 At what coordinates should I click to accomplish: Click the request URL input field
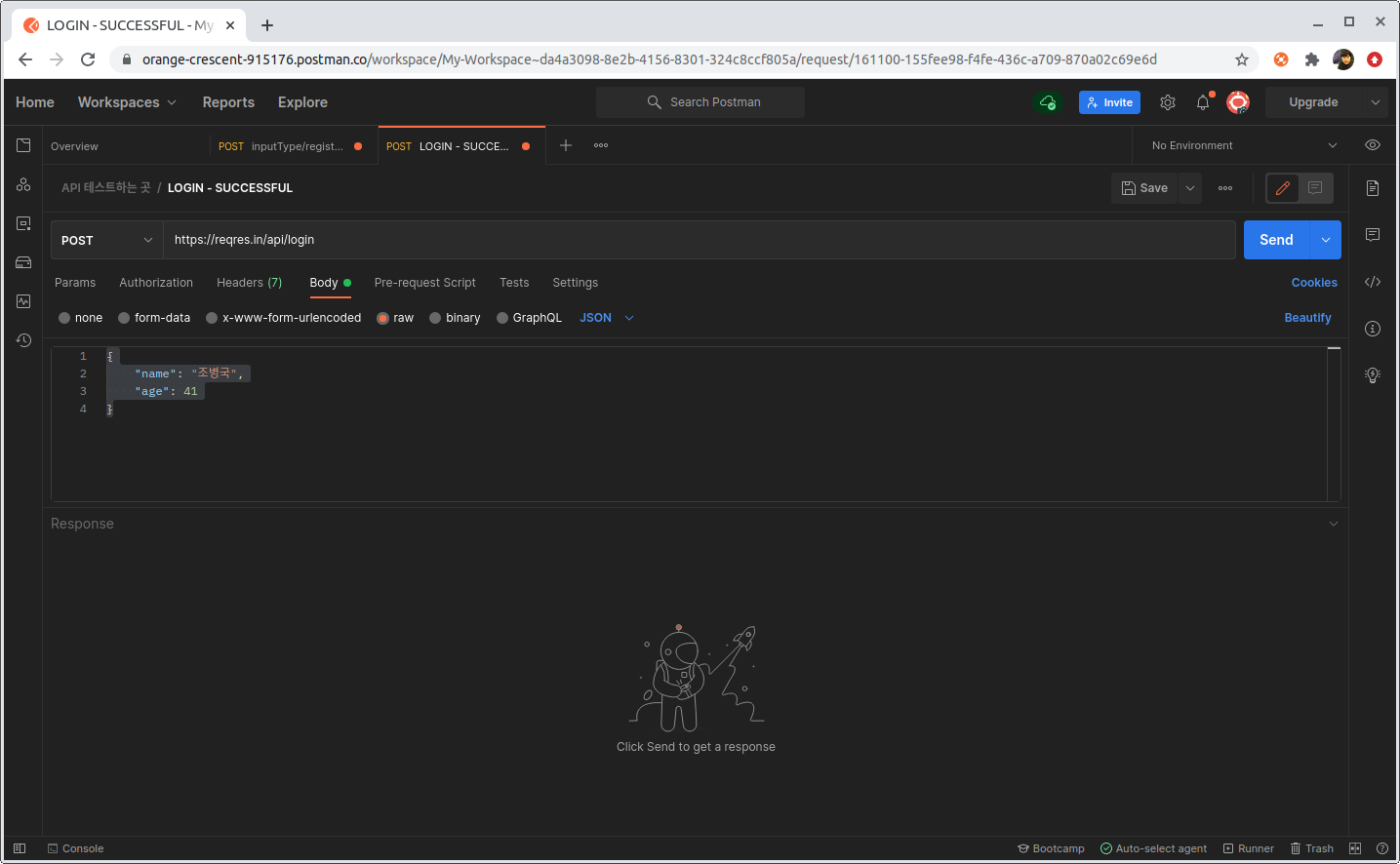[699, 240]
